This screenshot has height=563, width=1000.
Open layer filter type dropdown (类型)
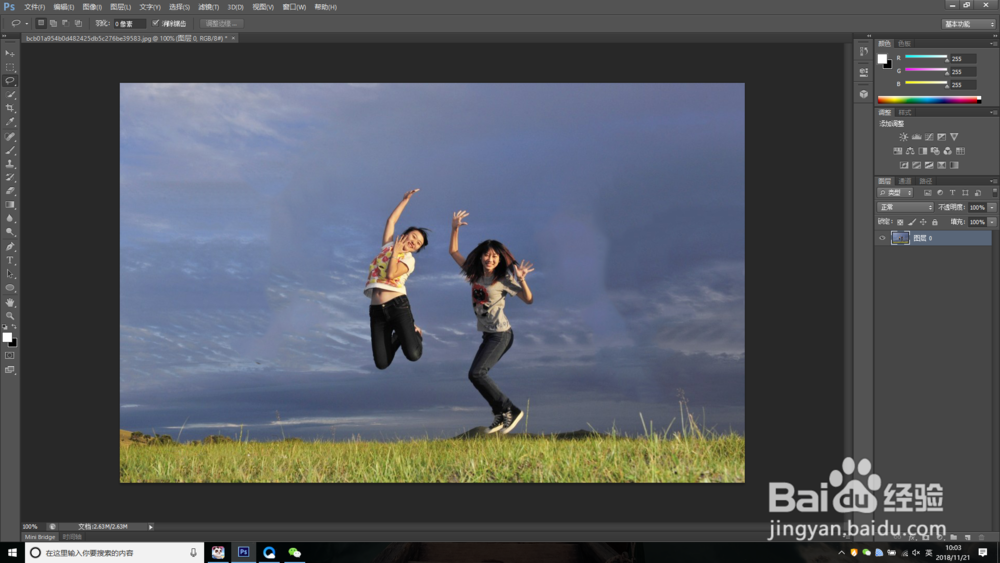coord(895,193)
